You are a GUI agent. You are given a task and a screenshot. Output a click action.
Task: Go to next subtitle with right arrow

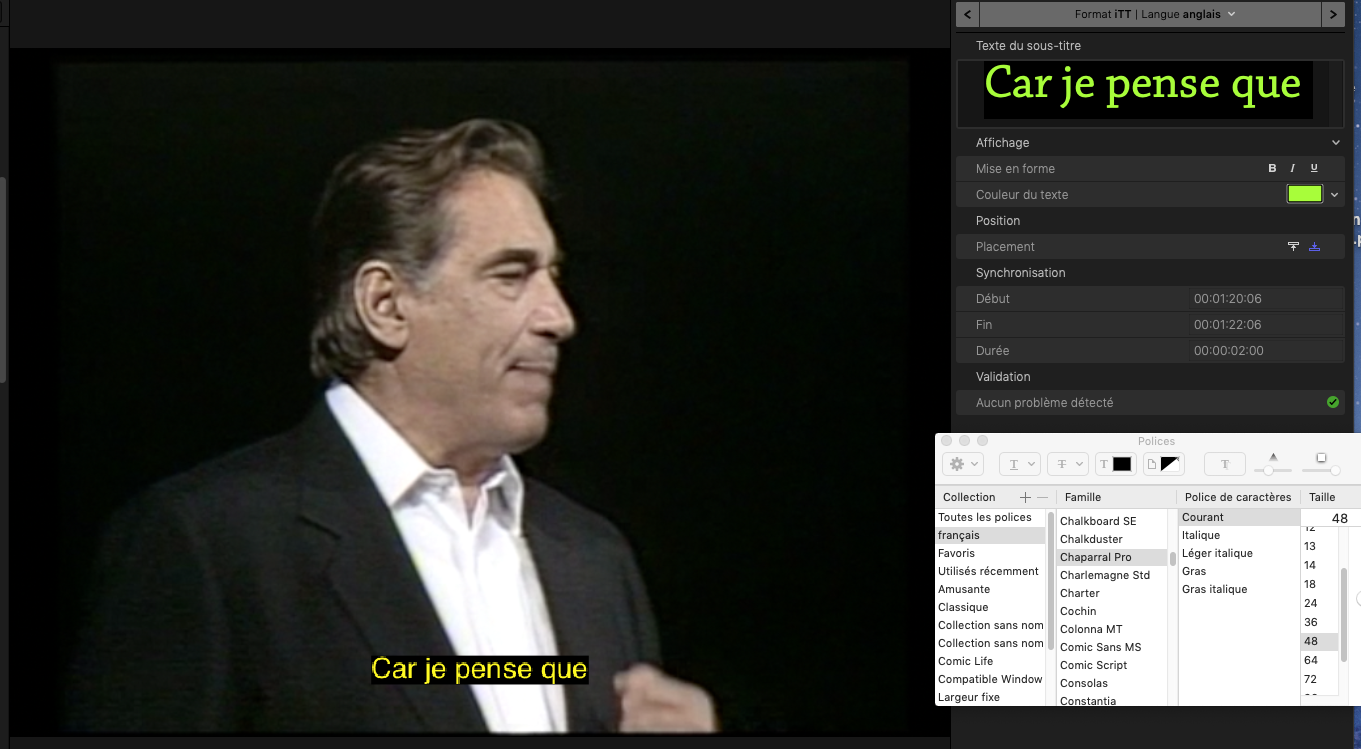click(1333, 14)
